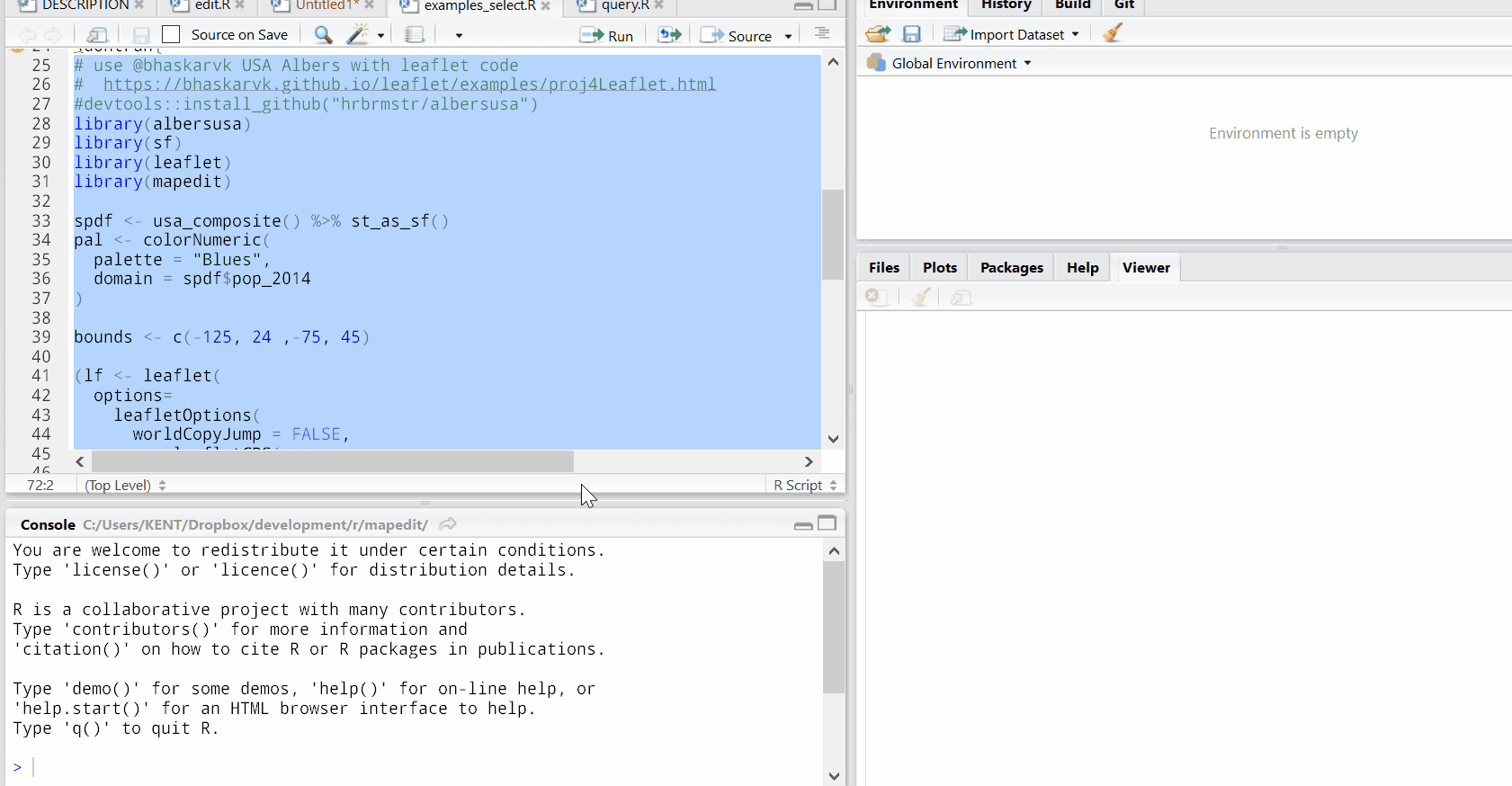Change R Script file type selector
The width and height of the screenshot is (1512, 786).
pyautogui.click(x=805, y=486)
